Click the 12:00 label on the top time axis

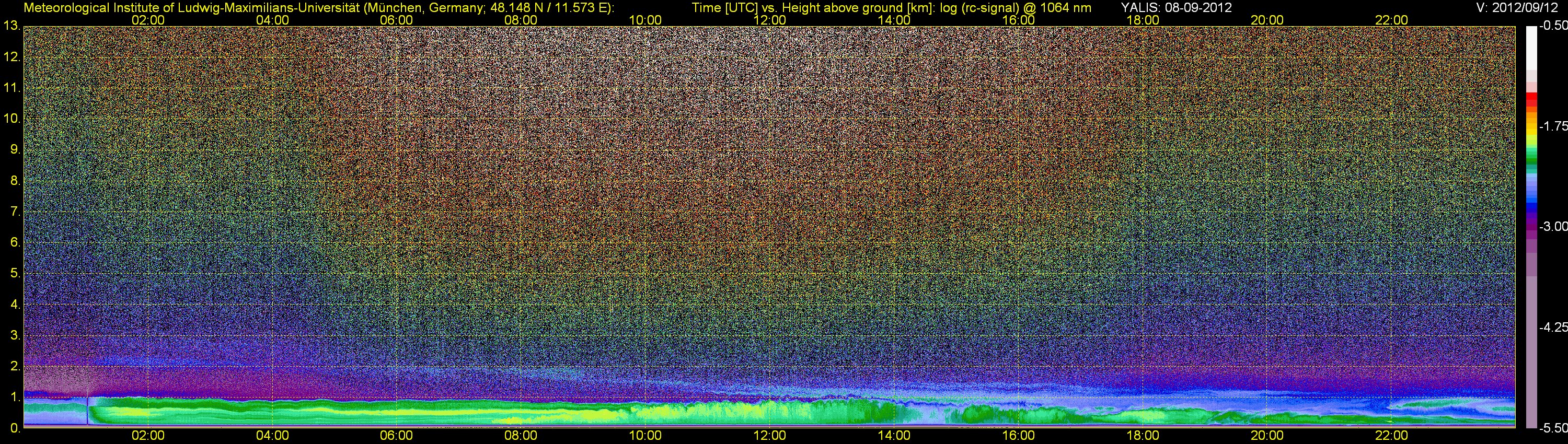[x=769, y=20]
